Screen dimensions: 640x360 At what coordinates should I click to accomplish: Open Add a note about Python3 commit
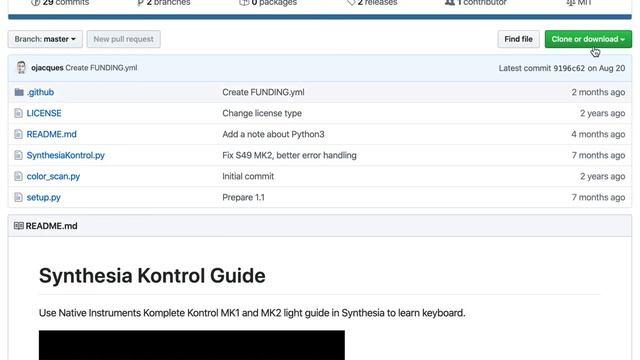(x=273, y=134)
